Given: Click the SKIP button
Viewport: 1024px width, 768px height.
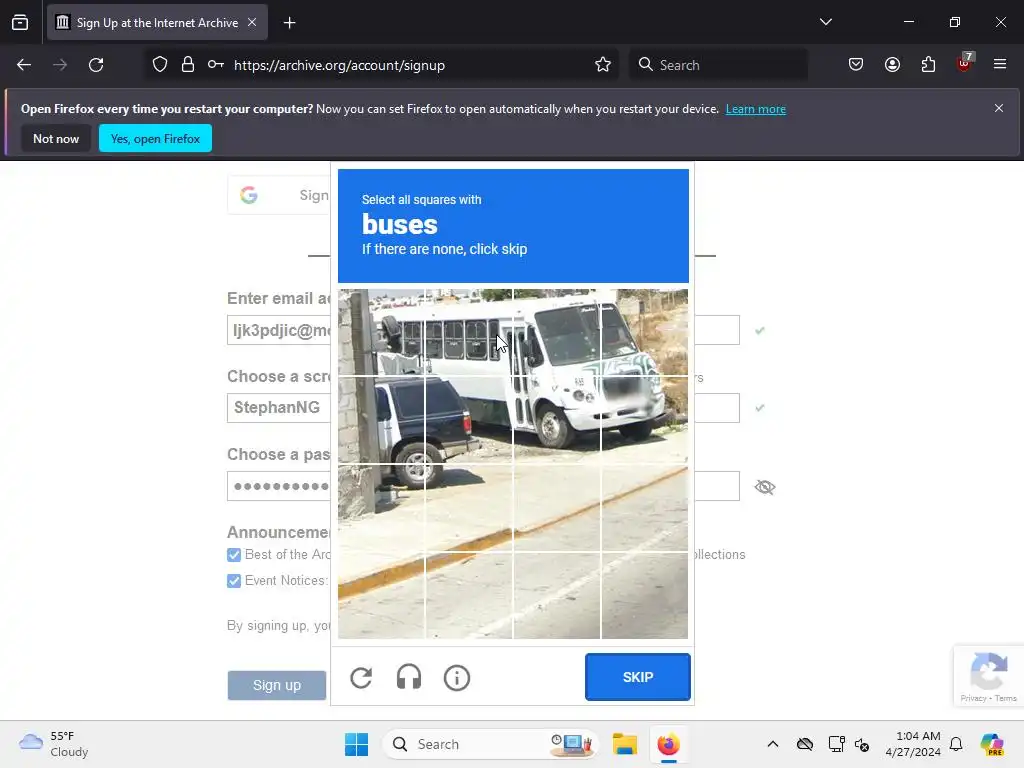Looking at the screenshot, I should (637, 677).
